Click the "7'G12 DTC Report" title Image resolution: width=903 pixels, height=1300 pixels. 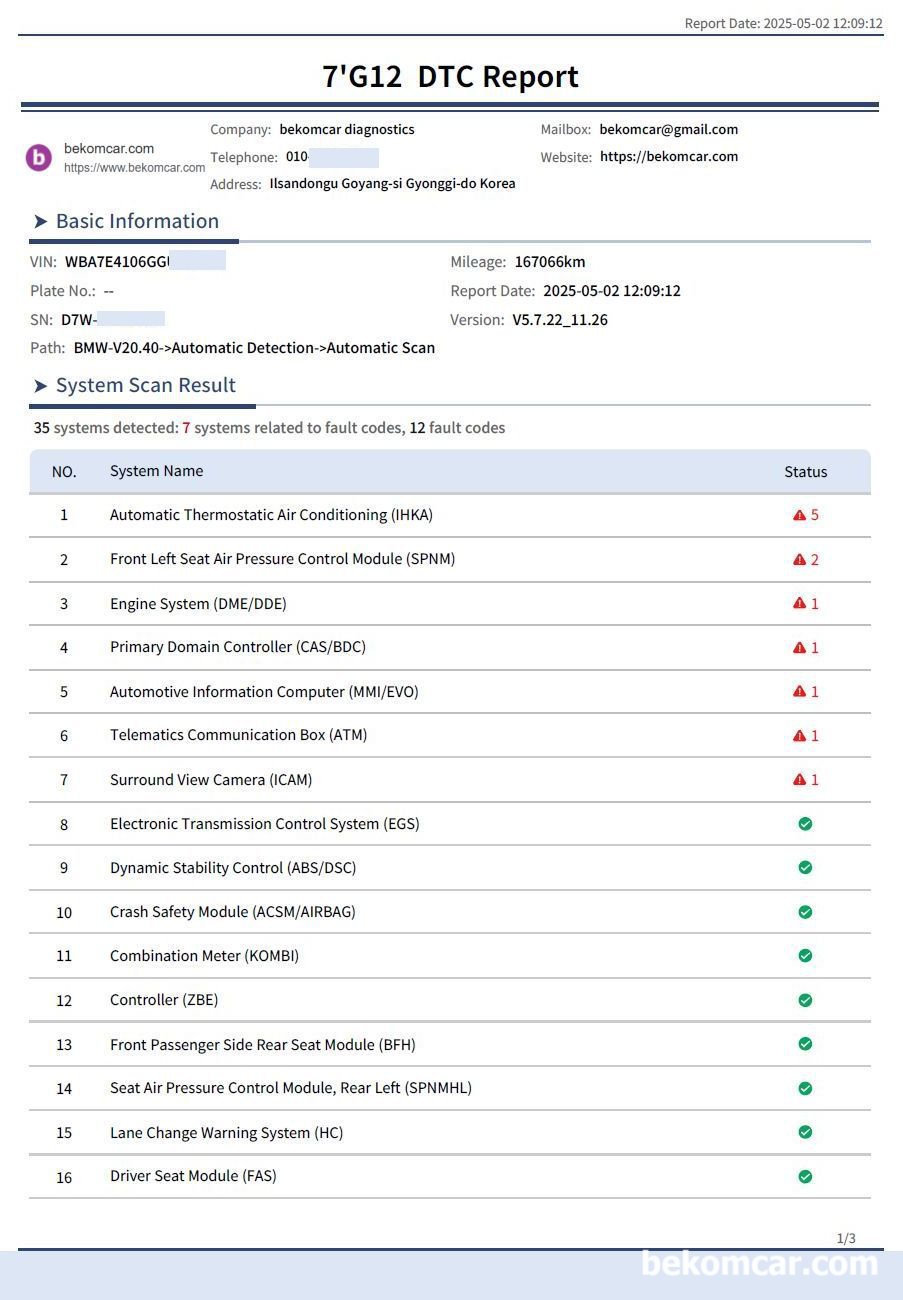point(451,77)
